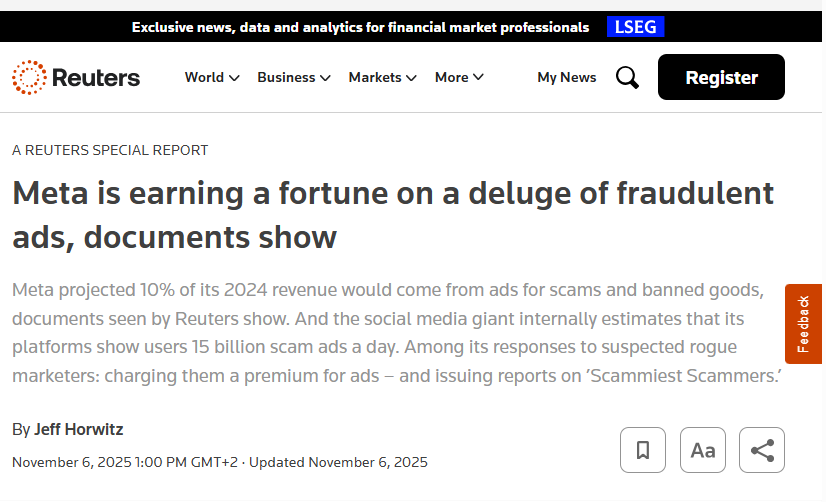Open author Jeff Horwitz's profile link
The width and height of the screenshot is (826, 502).
coord(79,429)
